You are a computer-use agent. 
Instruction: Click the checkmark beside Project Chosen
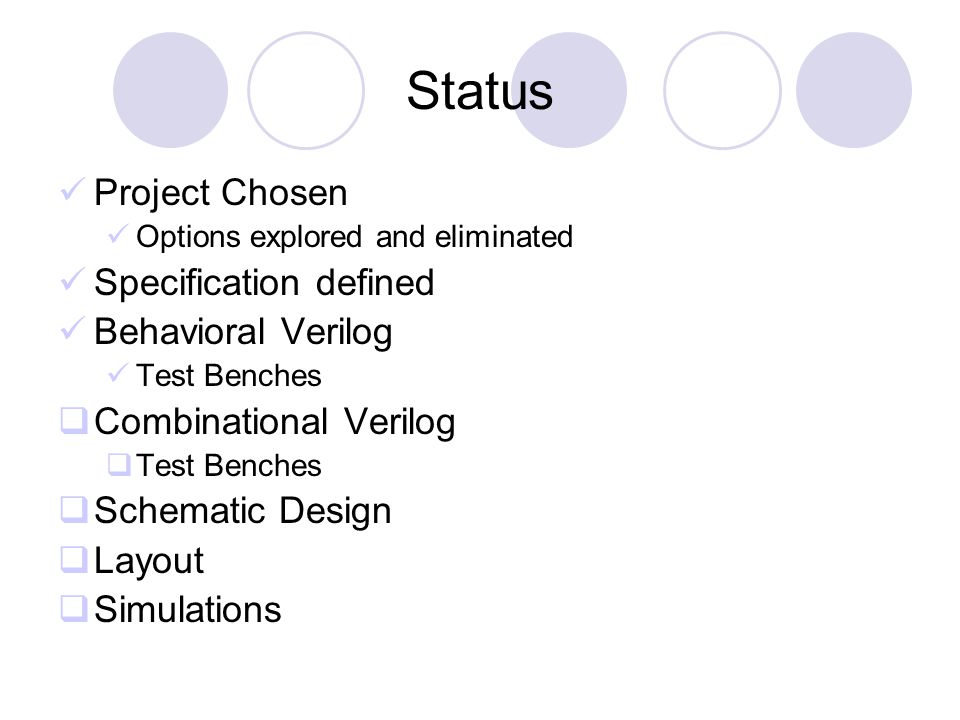coord(73,190)
